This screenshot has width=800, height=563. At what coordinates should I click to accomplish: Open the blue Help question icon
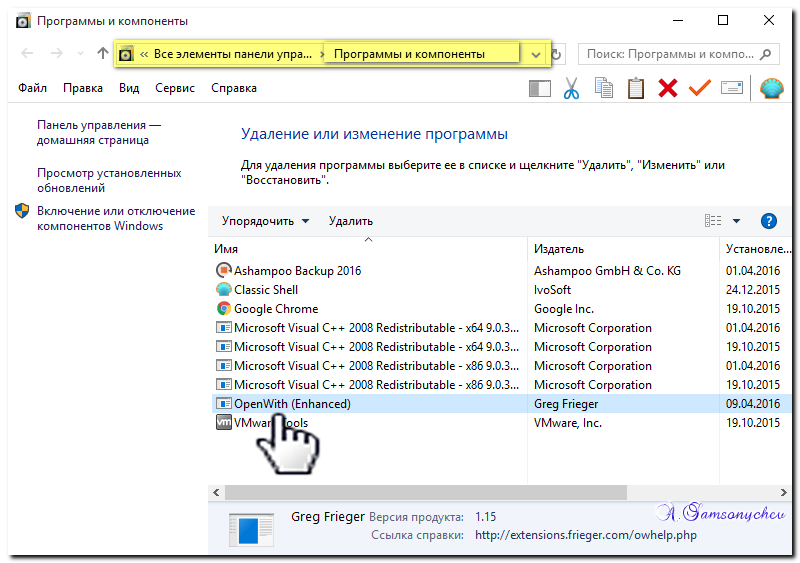point(768,221)
